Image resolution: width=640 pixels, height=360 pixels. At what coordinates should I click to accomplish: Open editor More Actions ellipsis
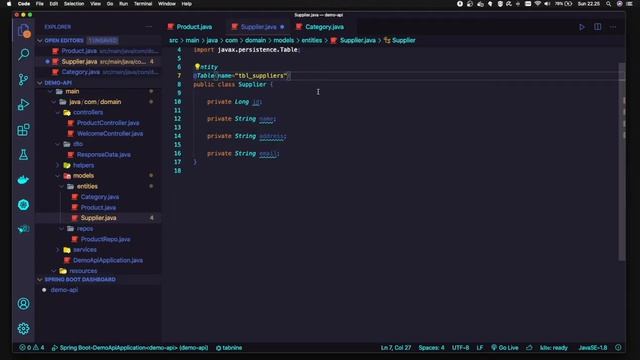(613, 27)
